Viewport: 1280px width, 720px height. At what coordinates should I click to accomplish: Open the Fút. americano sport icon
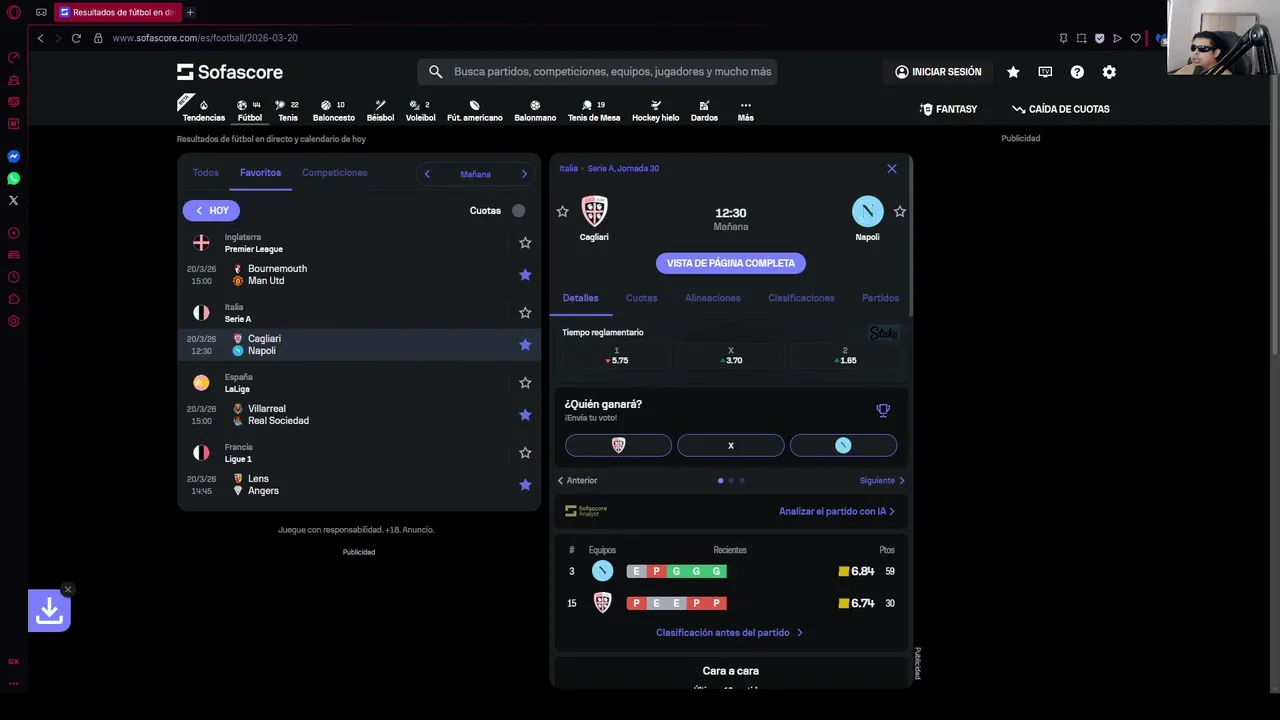474,110
